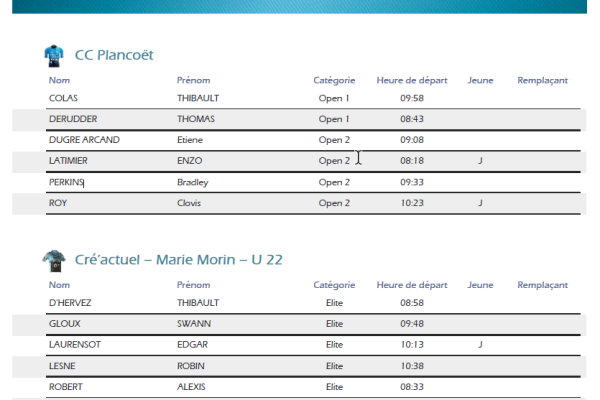Click the Jeune header in Cré'actuel table
This screenshot has height=400, width=600.
(480, 285)
